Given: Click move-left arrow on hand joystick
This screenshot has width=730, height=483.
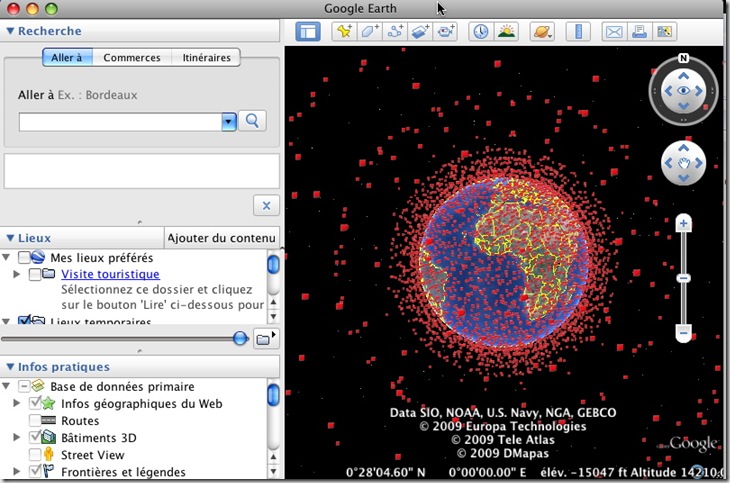Looking at the screenshot, I should (x=669, y=163).
